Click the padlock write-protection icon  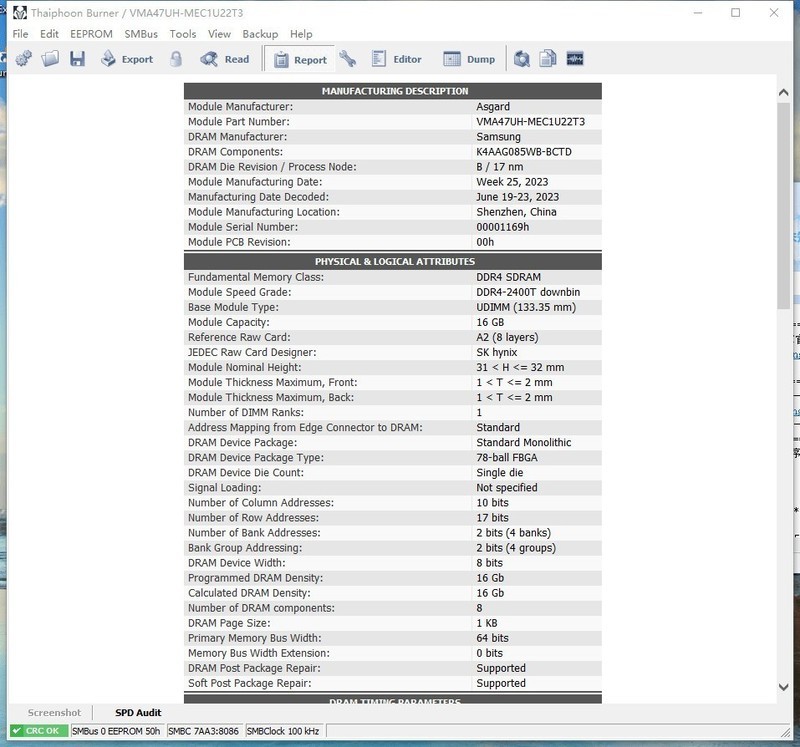176,59
